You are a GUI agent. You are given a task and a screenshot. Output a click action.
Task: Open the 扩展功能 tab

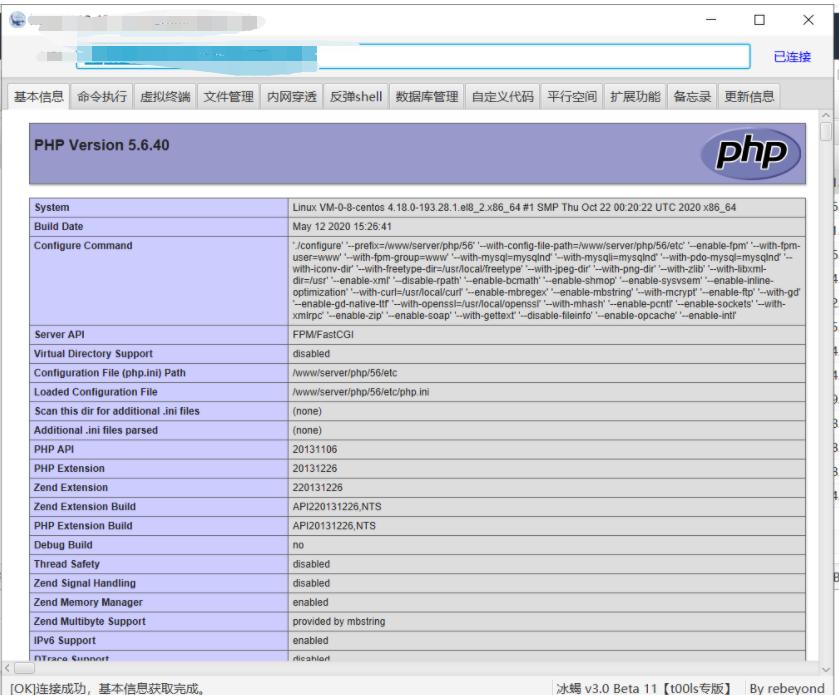635,96
